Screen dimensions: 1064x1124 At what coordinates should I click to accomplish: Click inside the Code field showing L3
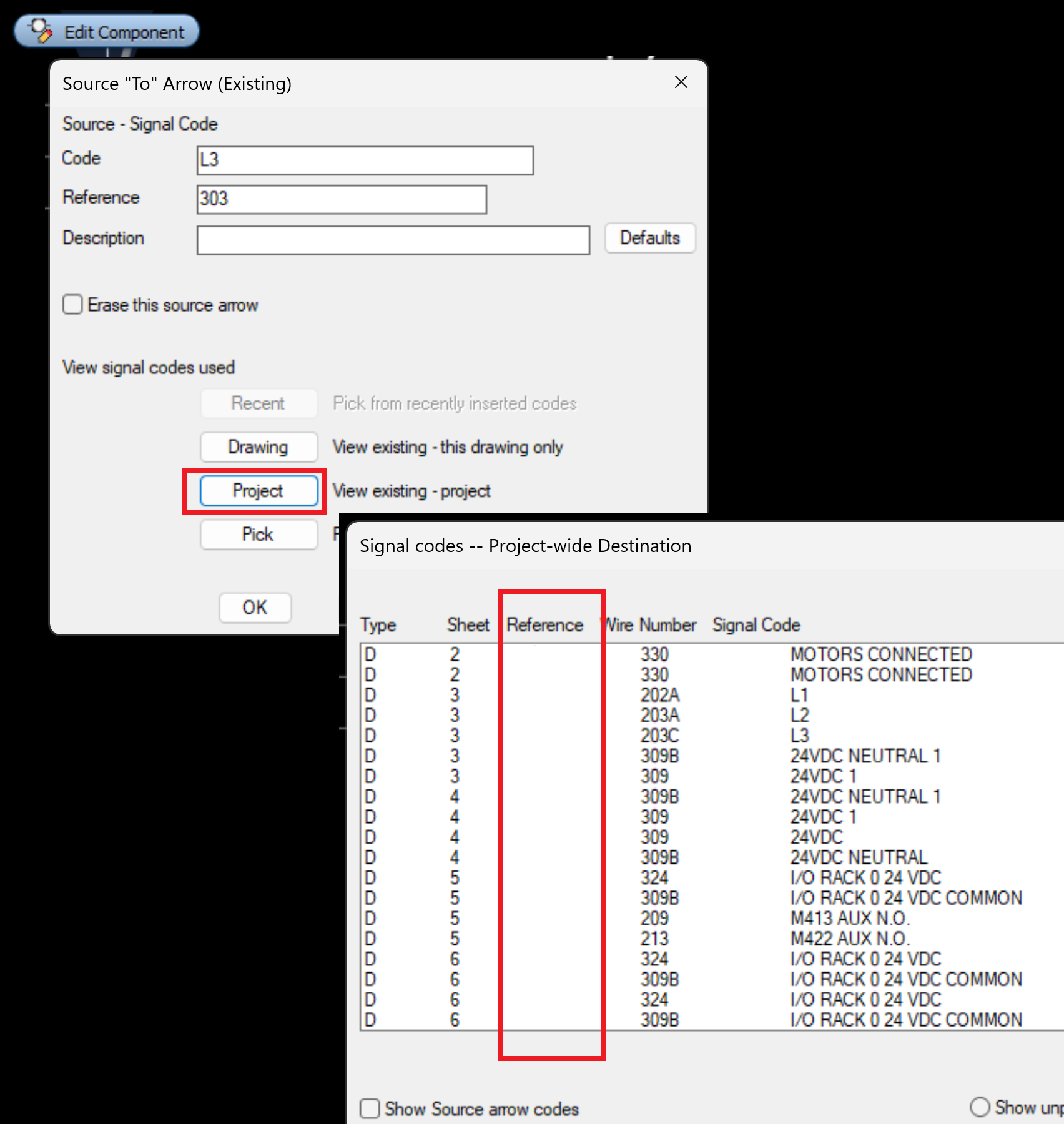click(x=365, y=160)
